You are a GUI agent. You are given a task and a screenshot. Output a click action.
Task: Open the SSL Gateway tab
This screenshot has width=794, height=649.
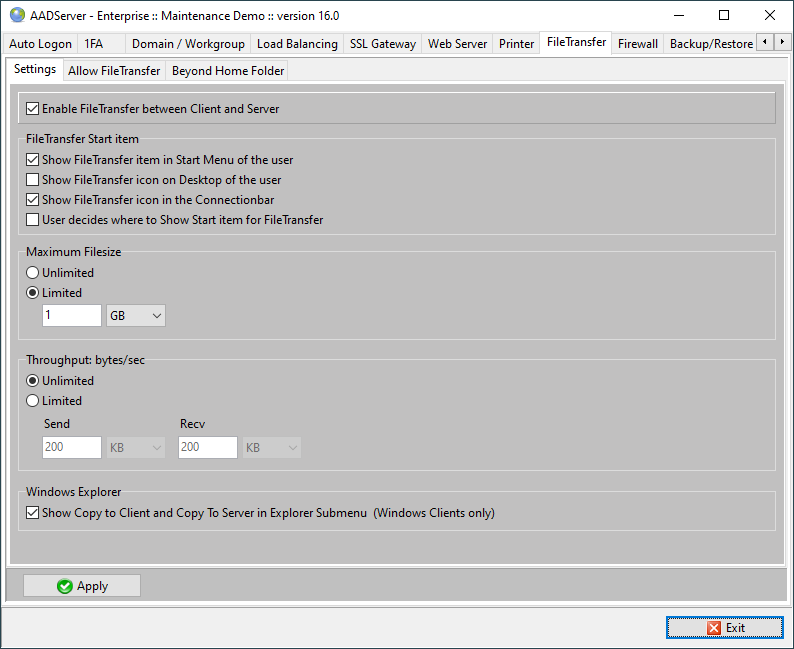(x=382, y=44)
